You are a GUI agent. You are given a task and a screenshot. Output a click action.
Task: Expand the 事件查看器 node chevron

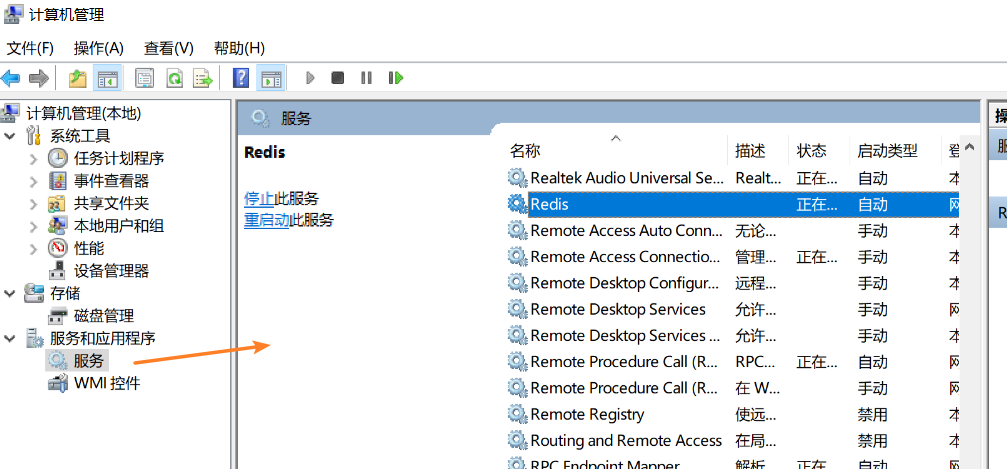pos(34,181)
